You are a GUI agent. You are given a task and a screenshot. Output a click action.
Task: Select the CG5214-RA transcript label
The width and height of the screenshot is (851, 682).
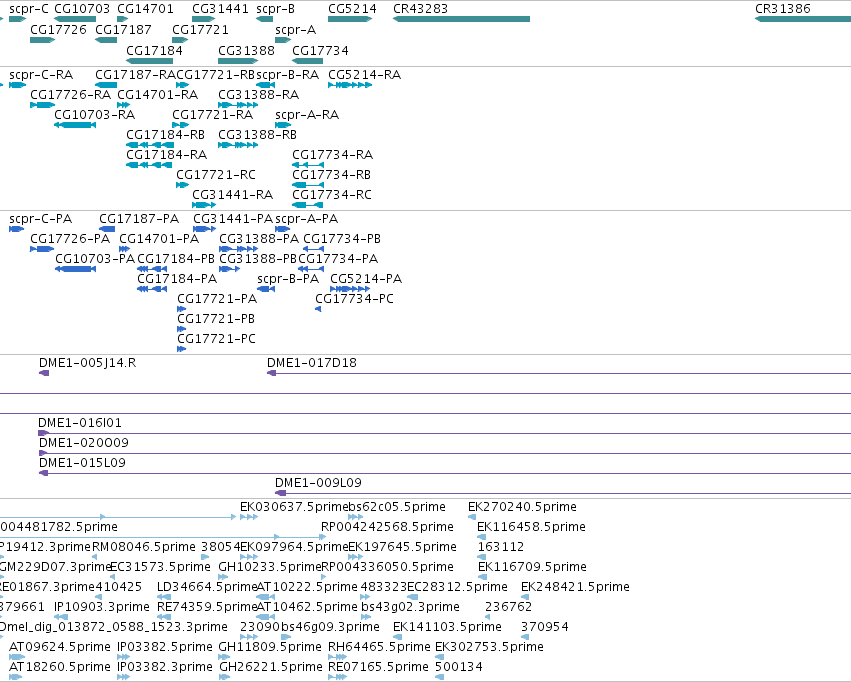(365, 75)
